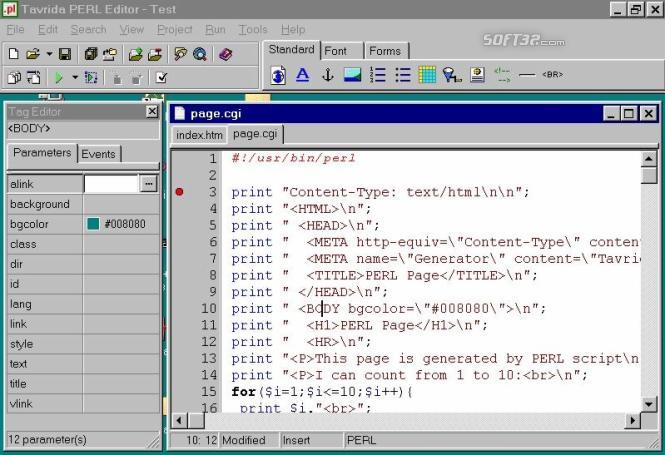The height and width of the screenshot is (455, 665).
Task: Select the vlink parameter row
Action: click(83, 404)
